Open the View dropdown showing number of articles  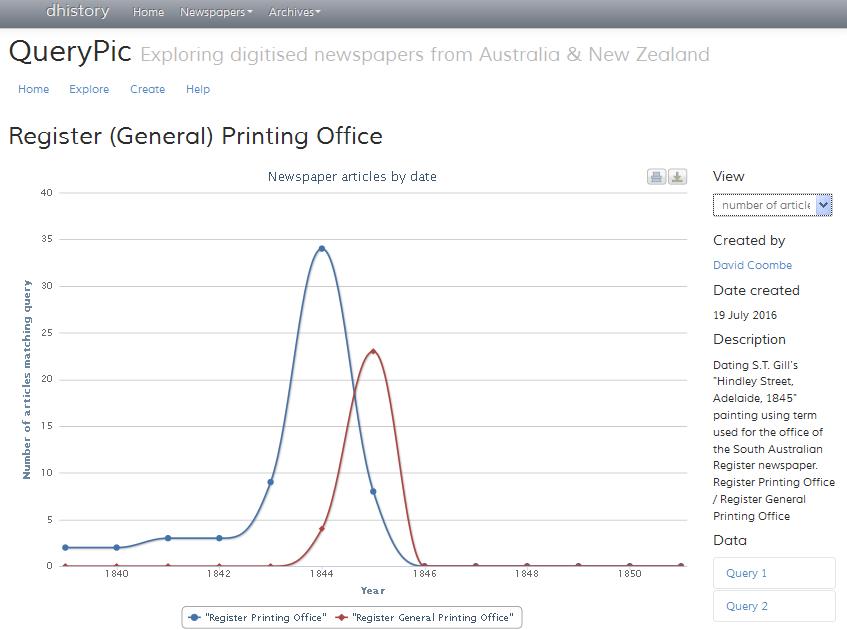click(x=772, y=205)
